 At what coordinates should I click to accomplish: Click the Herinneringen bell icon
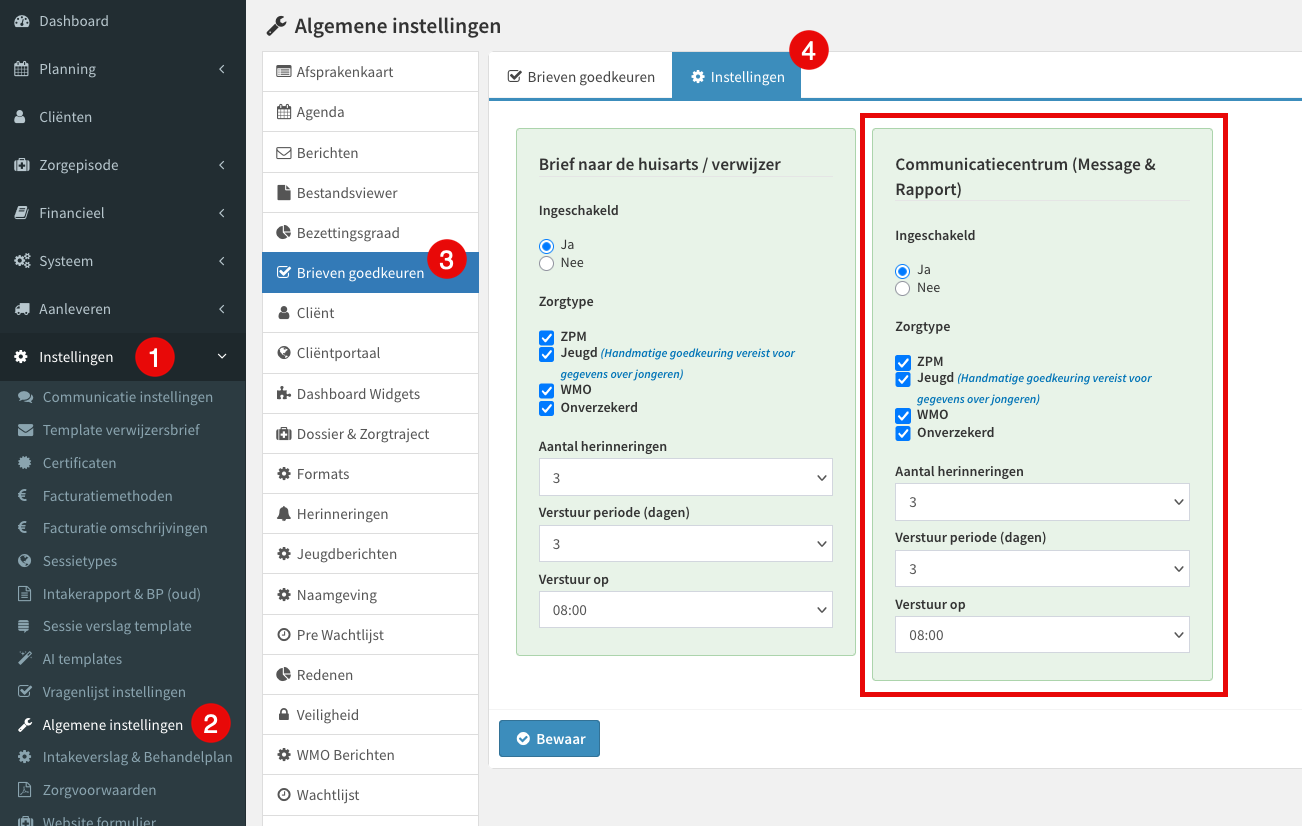pos(284,514)
